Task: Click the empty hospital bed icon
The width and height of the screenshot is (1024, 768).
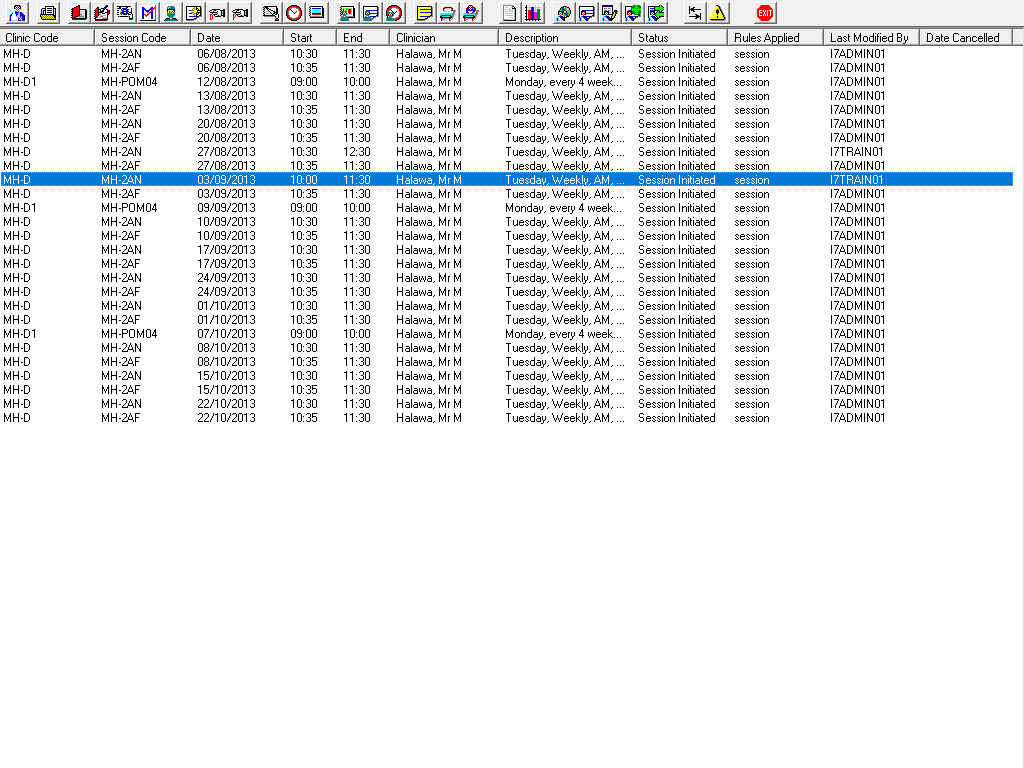Action: pyautogui.click(x=447, y=12)
